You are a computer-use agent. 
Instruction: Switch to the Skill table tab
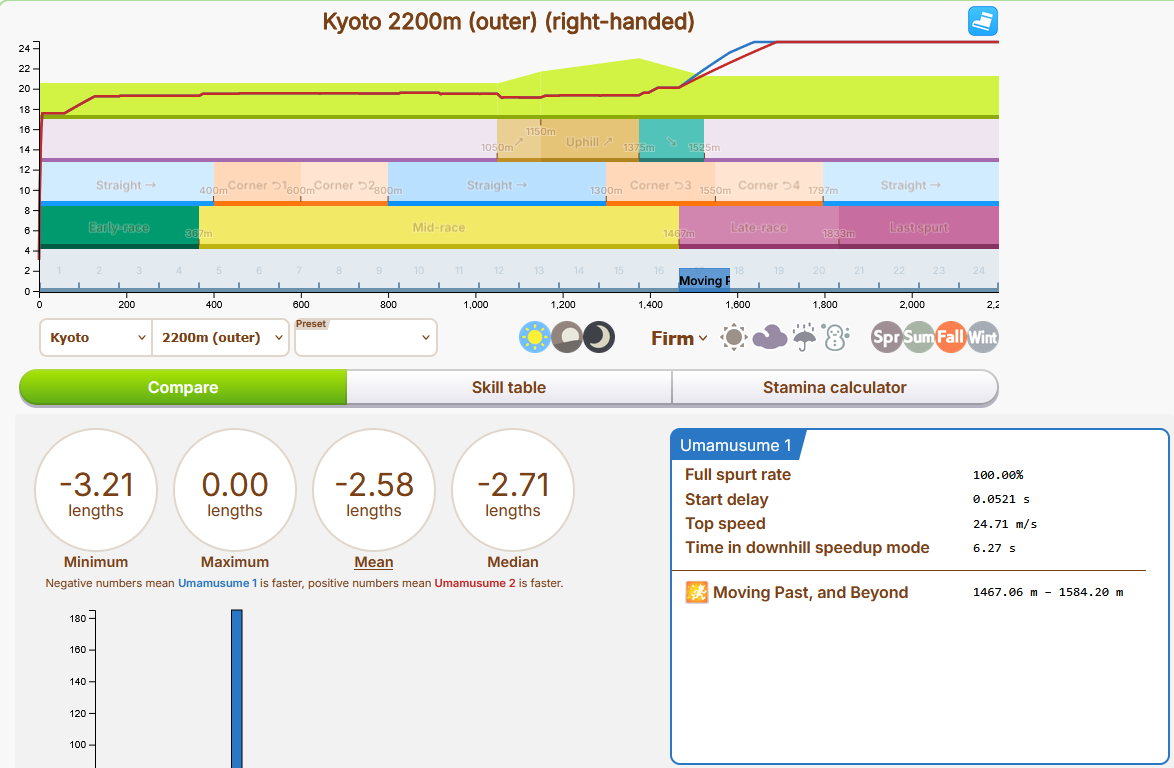pyautogui.click(x=509, y=387)
